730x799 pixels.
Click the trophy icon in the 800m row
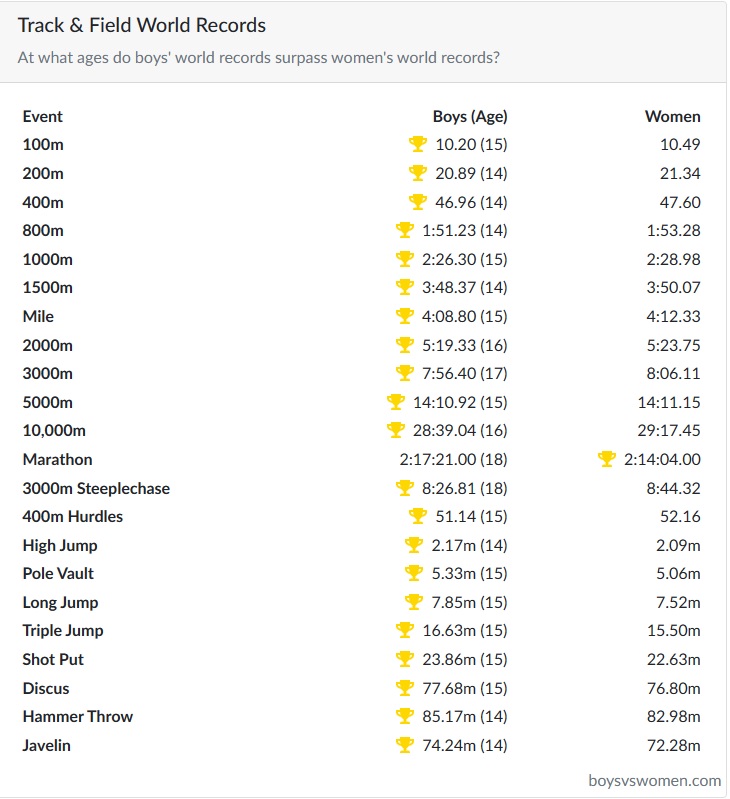coord(405,230)
